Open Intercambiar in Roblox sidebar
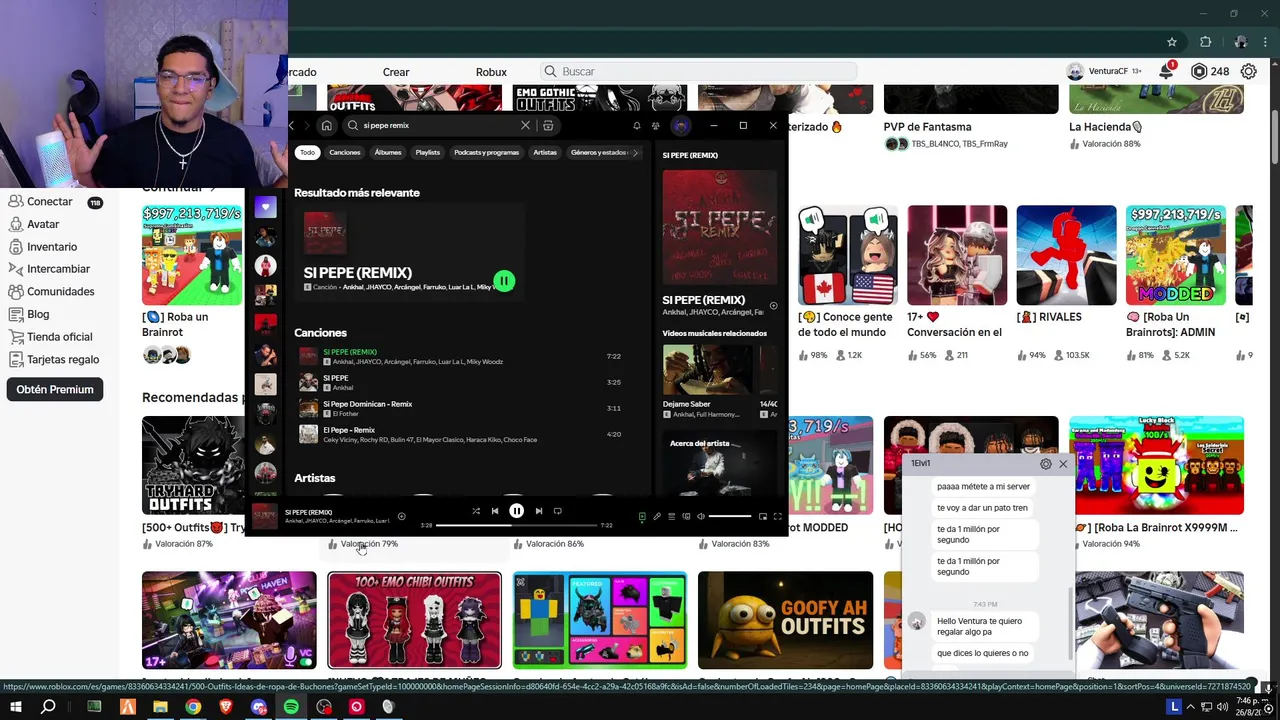Image resolution: width=1280 pixels, height=720 pixels. pyautogui.click(x=58, y=269)
